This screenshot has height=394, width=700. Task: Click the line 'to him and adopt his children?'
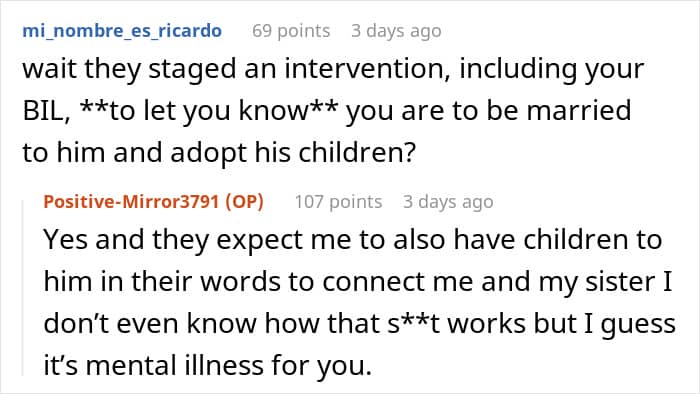219,153
